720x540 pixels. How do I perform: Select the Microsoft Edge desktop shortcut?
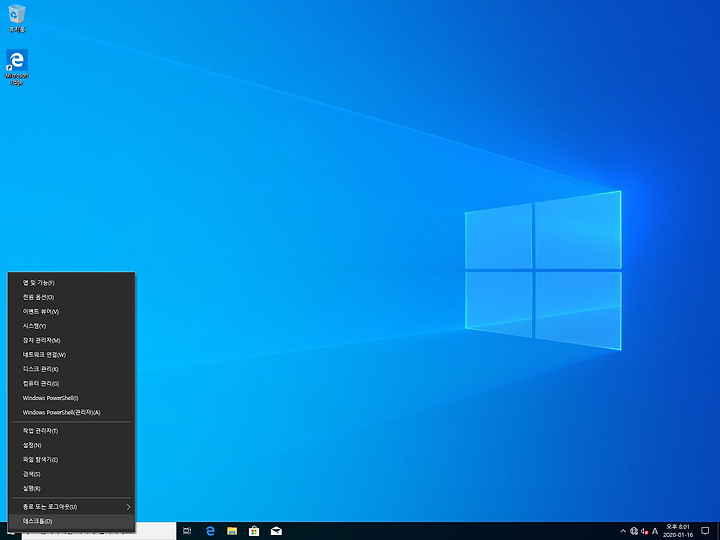click(17, 67)
